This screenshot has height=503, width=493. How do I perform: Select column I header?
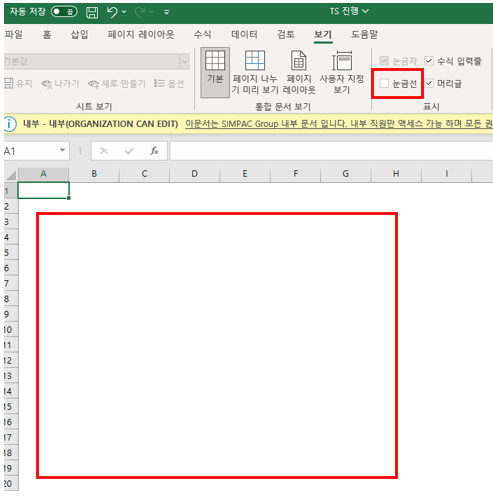pyautogui.click(x=446, y=174)
